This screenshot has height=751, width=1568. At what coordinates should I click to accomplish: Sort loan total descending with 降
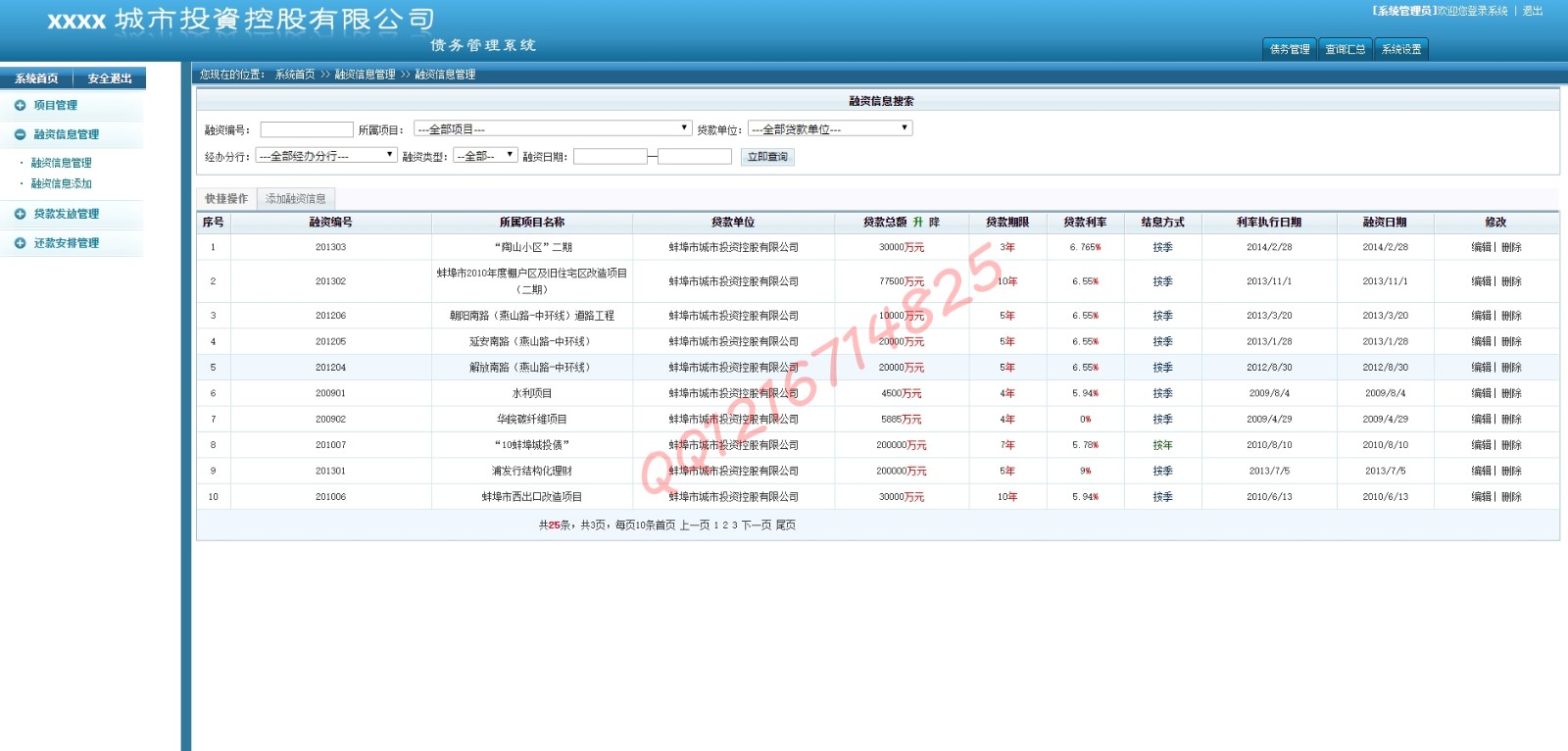pos(934,223)
